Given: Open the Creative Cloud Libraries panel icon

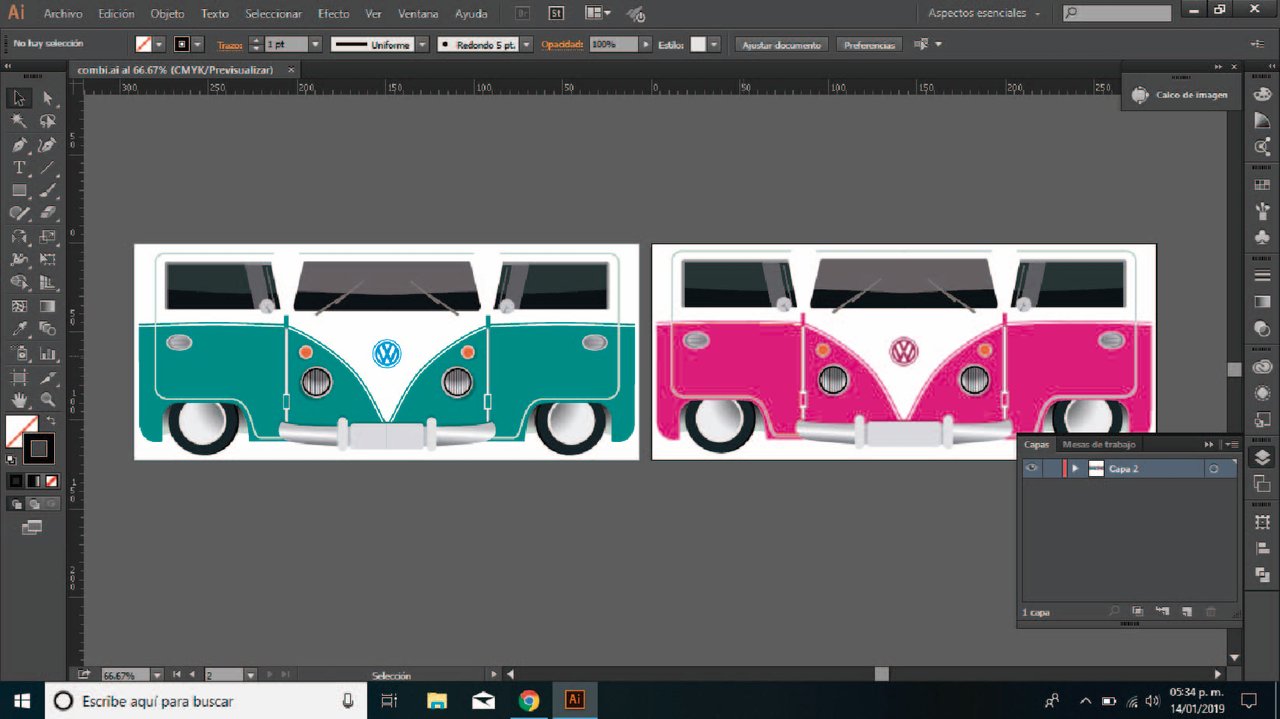Looking at the screenshot, I should click(x=1262, y=366).
